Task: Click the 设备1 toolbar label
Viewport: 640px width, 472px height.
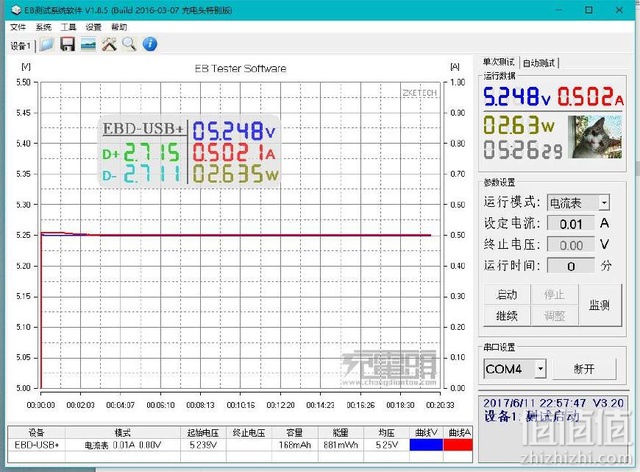Action: pyautogui.click(x=20, y=46)
